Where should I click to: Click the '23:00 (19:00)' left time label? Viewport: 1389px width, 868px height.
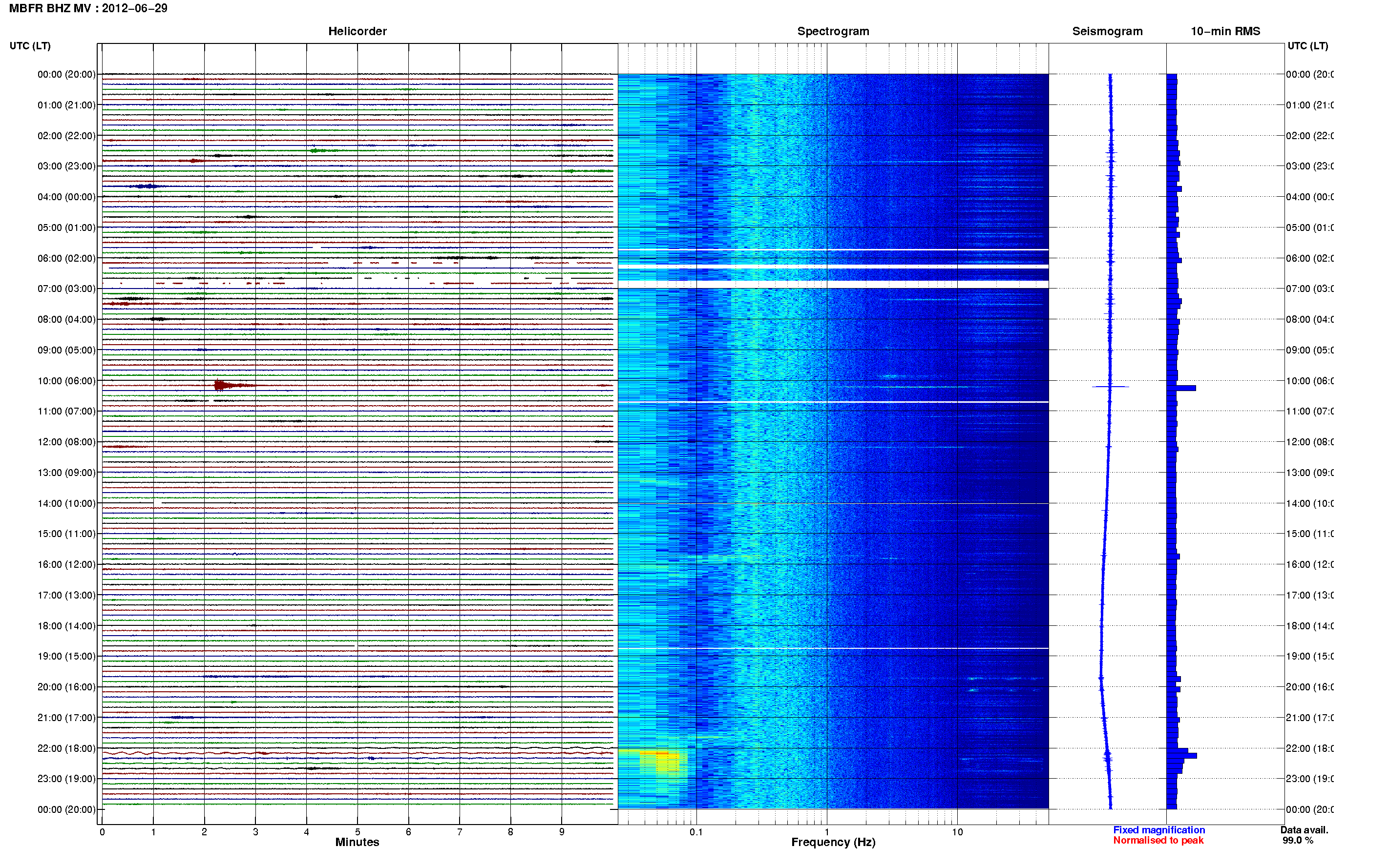66,779
